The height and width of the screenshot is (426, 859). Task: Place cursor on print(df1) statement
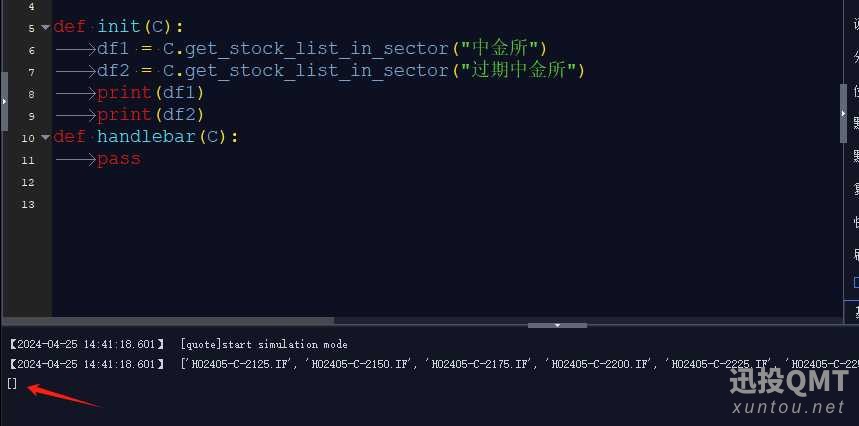coord(151,93)
